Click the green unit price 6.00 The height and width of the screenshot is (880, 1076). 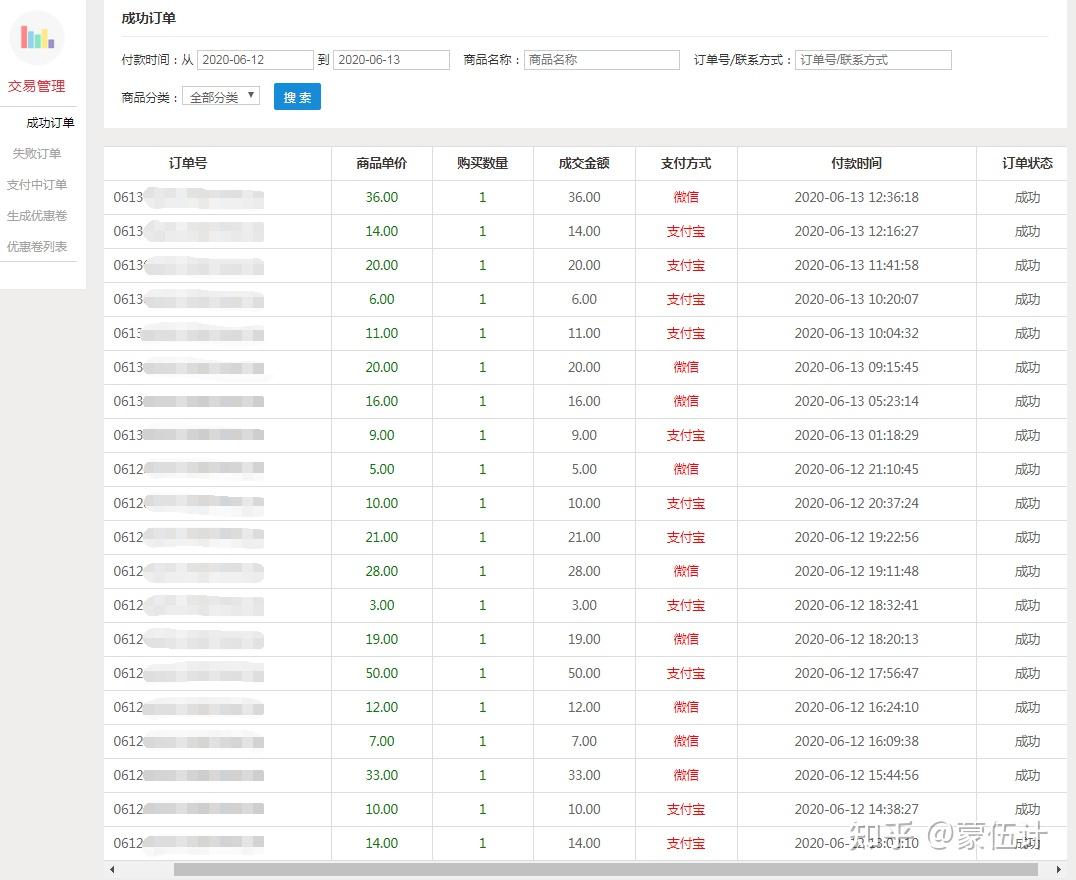tap(382, 299)
